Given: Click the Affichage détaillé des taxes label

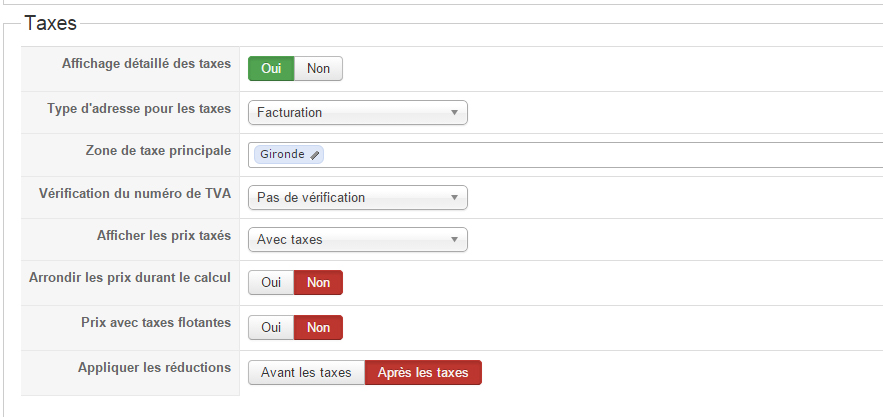Looking at the screenshot, I should tap(146, 64).
